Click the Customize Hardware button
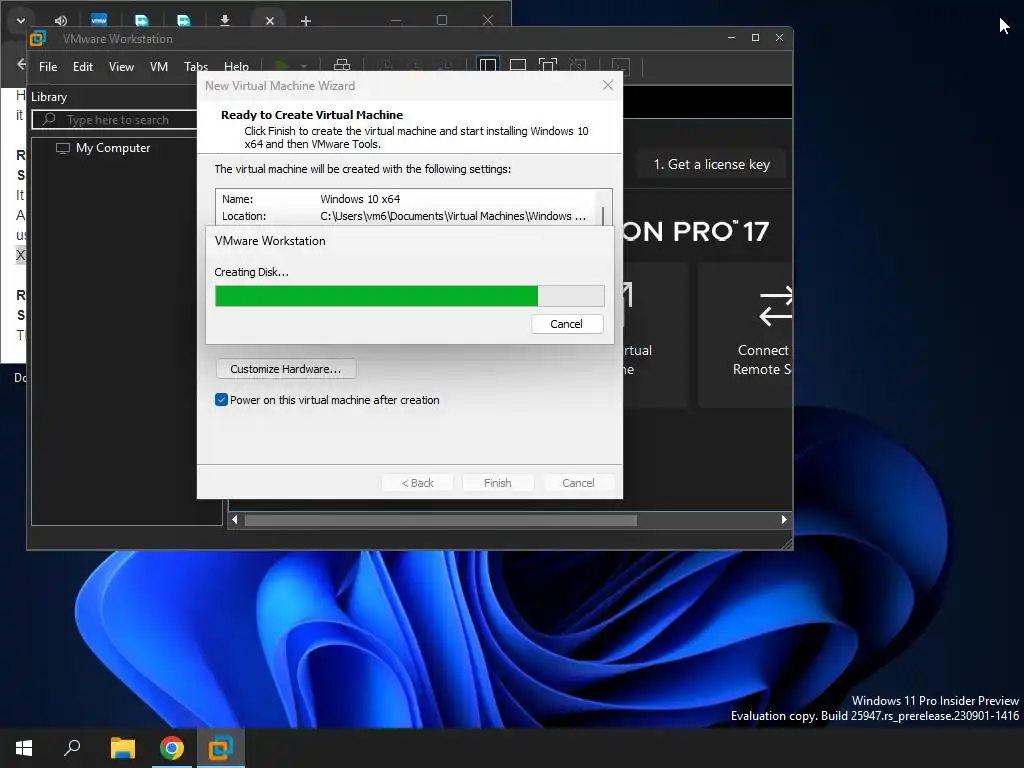 (x=285, y=369)
